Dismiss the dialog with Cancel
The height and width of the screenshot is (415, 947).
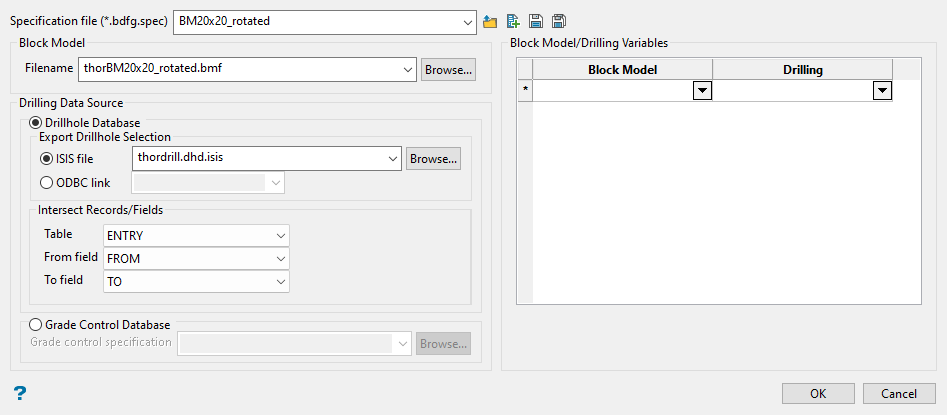899,394
